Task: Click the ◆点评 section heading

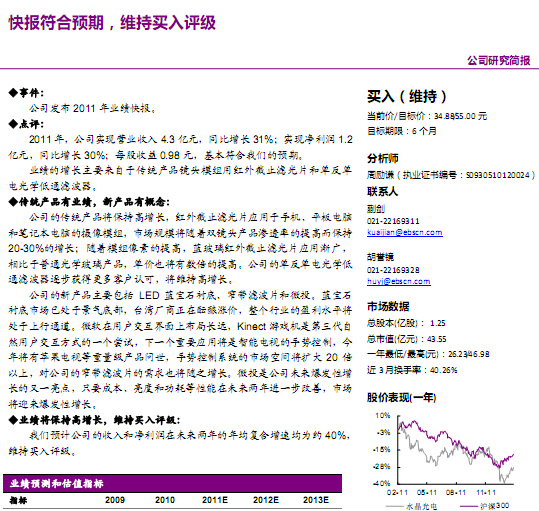Action: (26, 124)
